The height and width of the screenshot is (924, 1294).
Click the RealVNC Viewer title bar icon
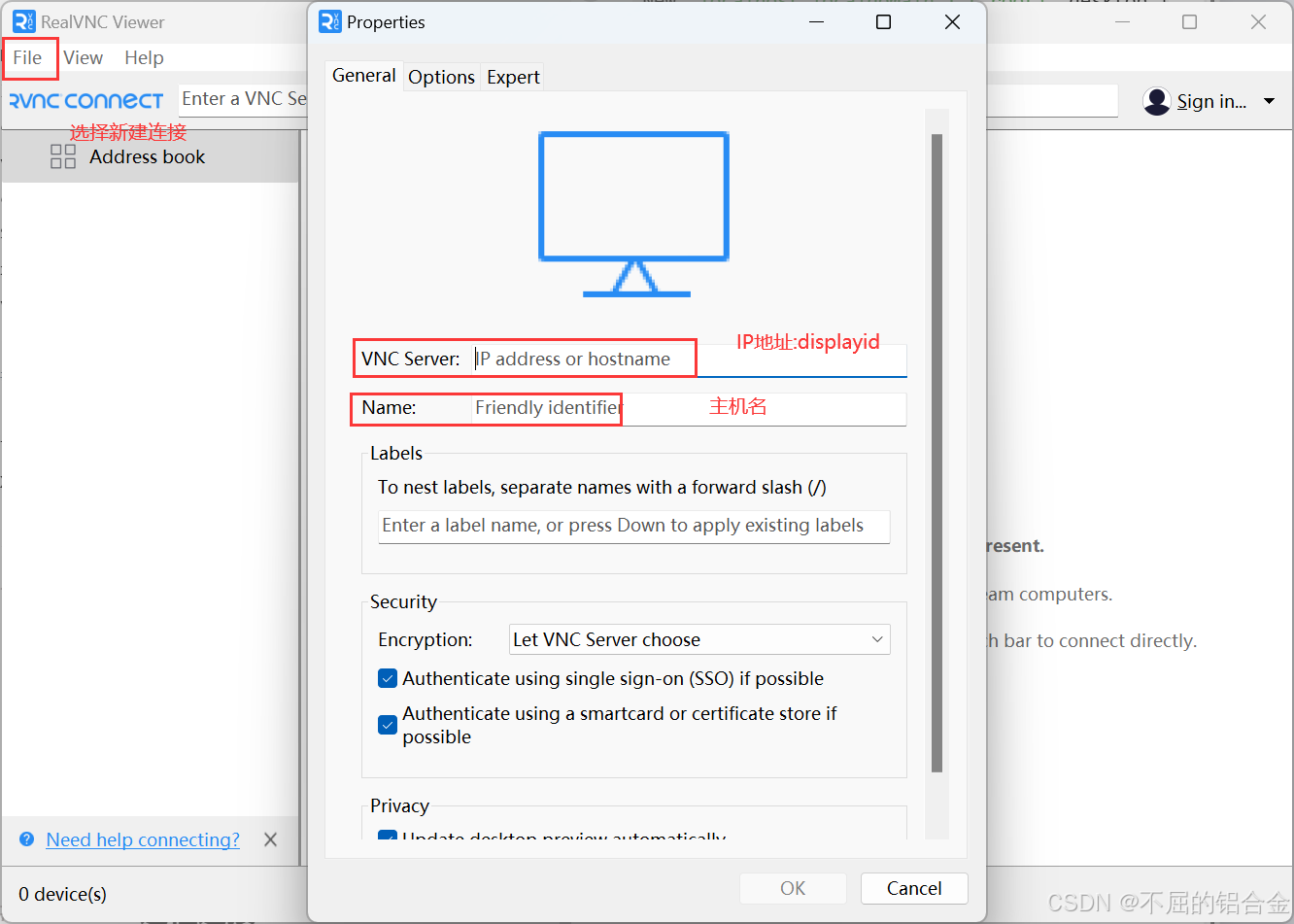pos(24,21)
